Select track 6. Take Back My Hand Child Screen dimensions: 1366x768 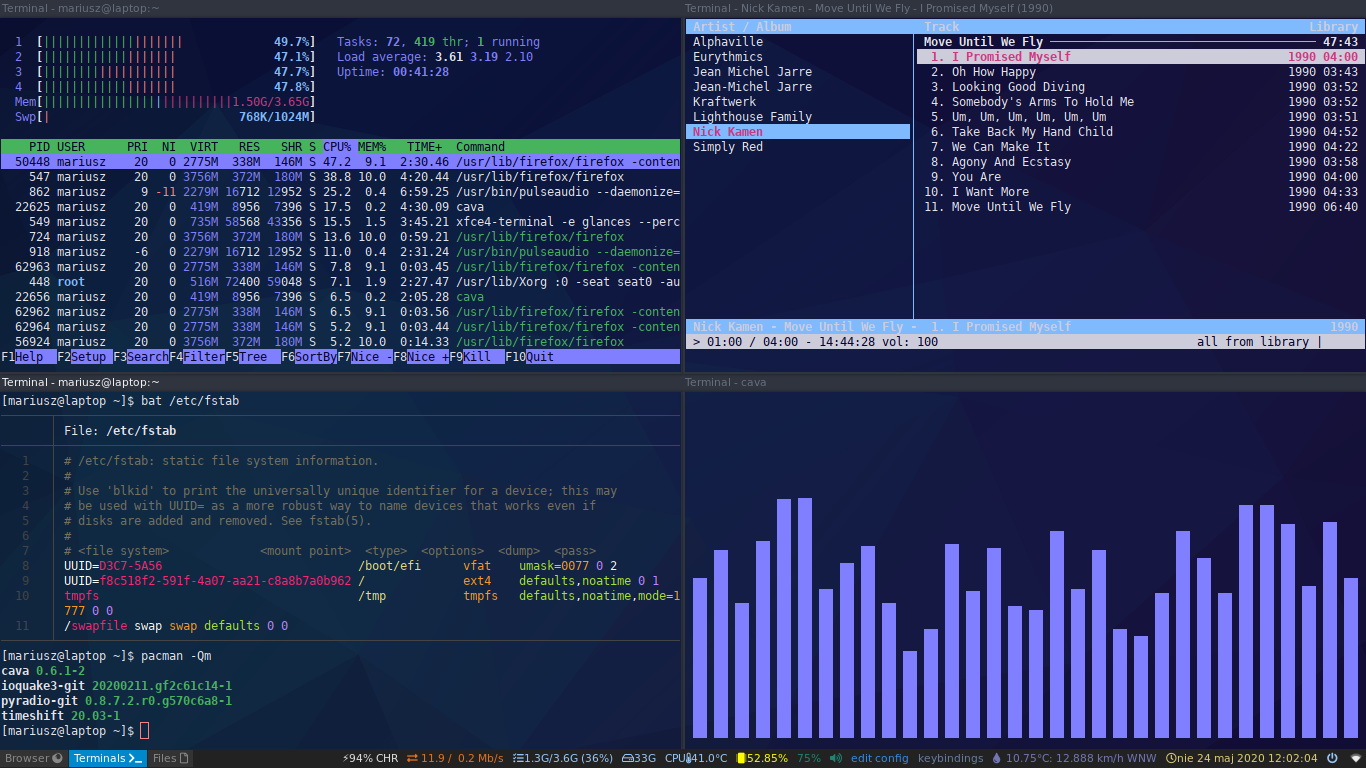point(1140,132)
